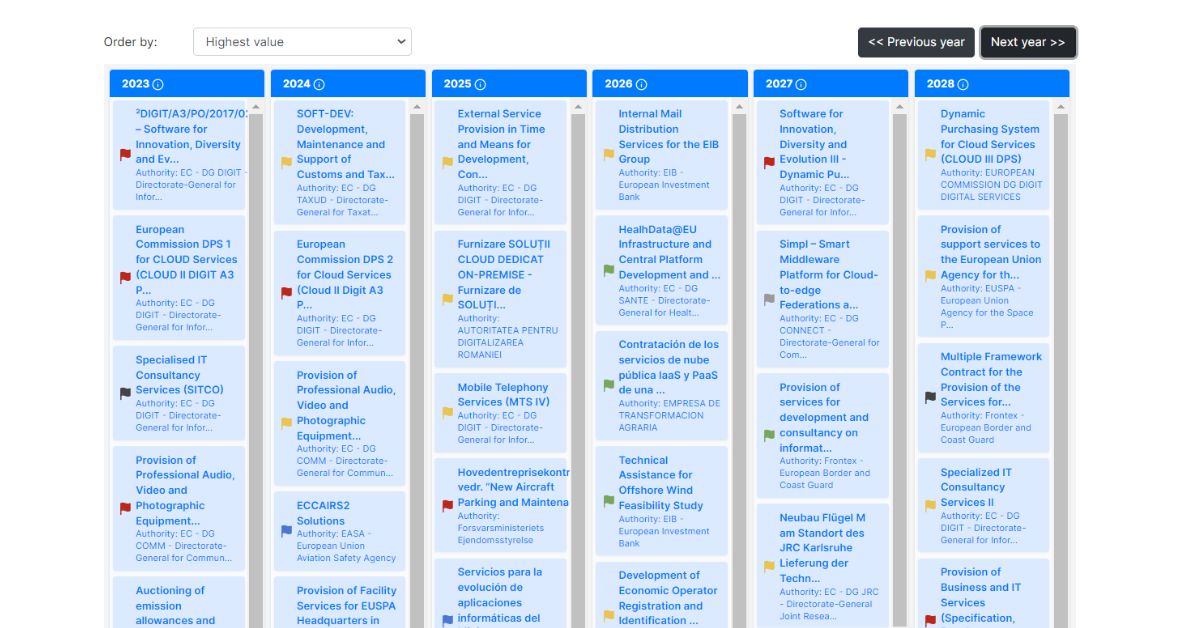Click green flag beside HealhData@EU Infrastructure

[608, 270]
